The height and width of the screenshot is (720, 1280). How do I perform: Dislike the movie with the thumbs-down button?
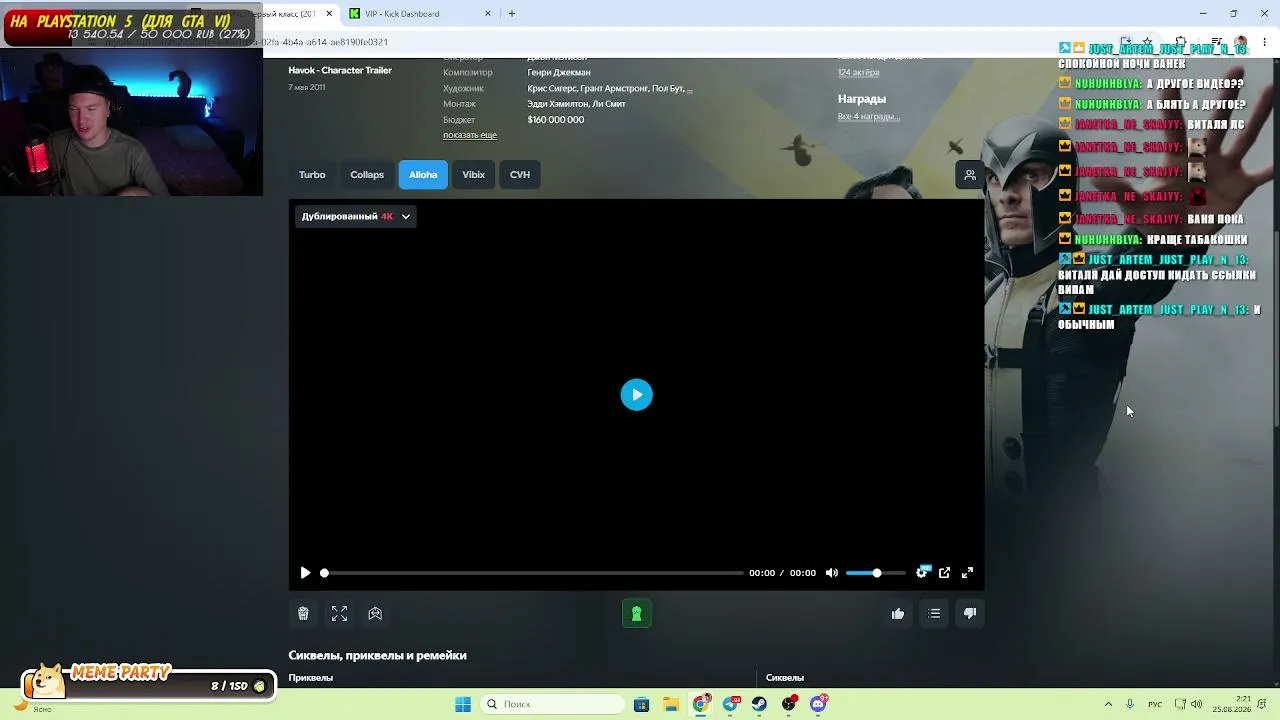coord(970,614)
